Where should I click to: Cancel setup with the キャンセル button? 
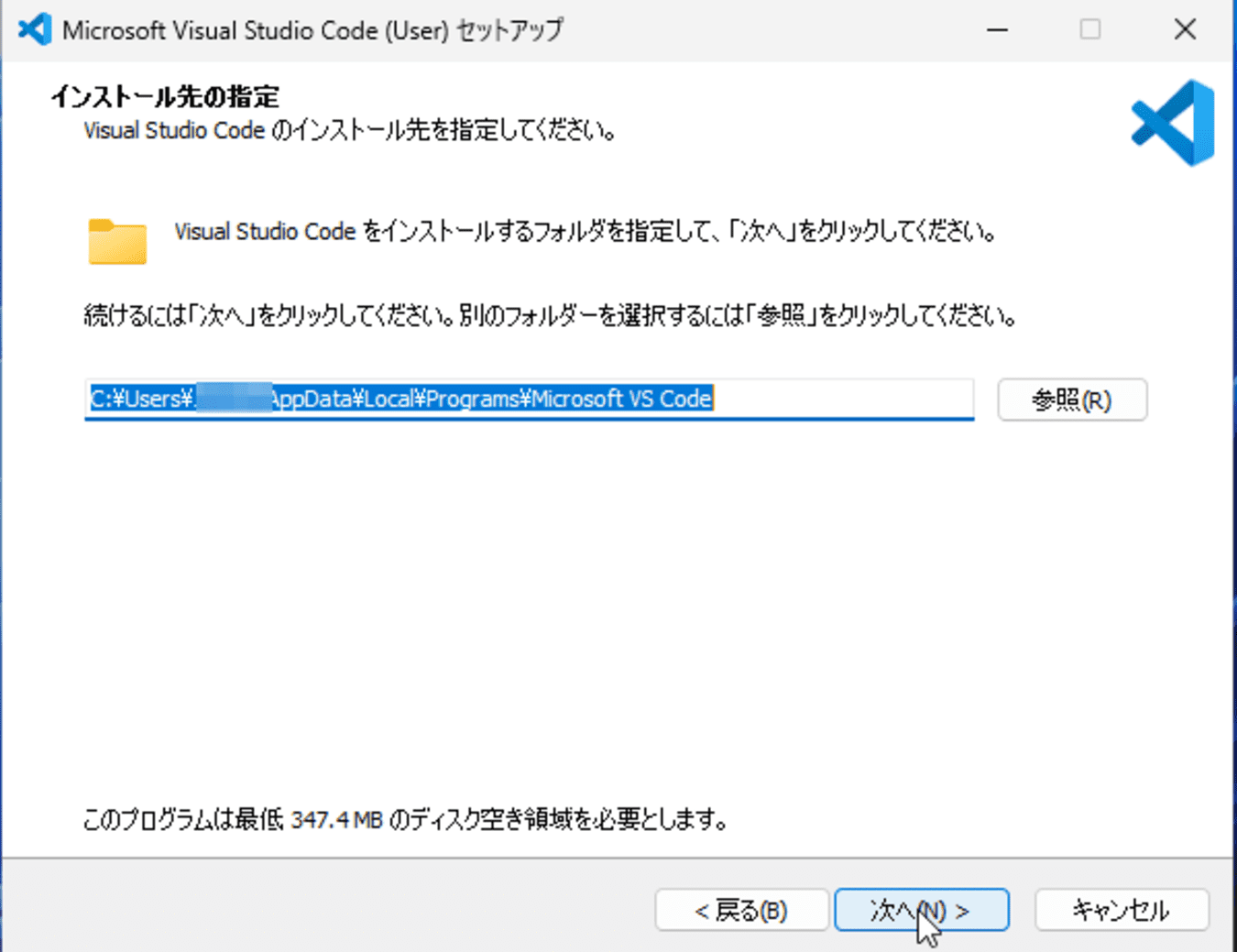pos(1122,910)
